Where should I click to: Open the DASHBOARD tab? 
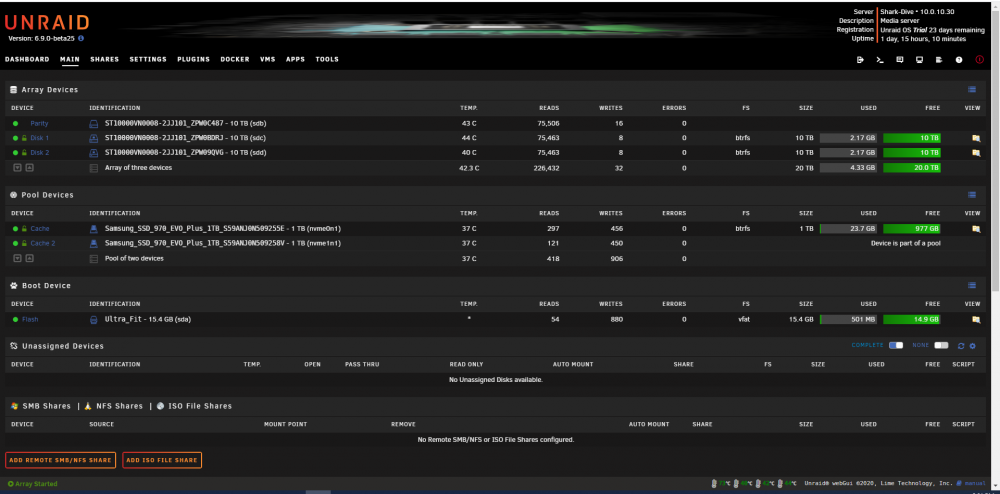pos(27,59)
